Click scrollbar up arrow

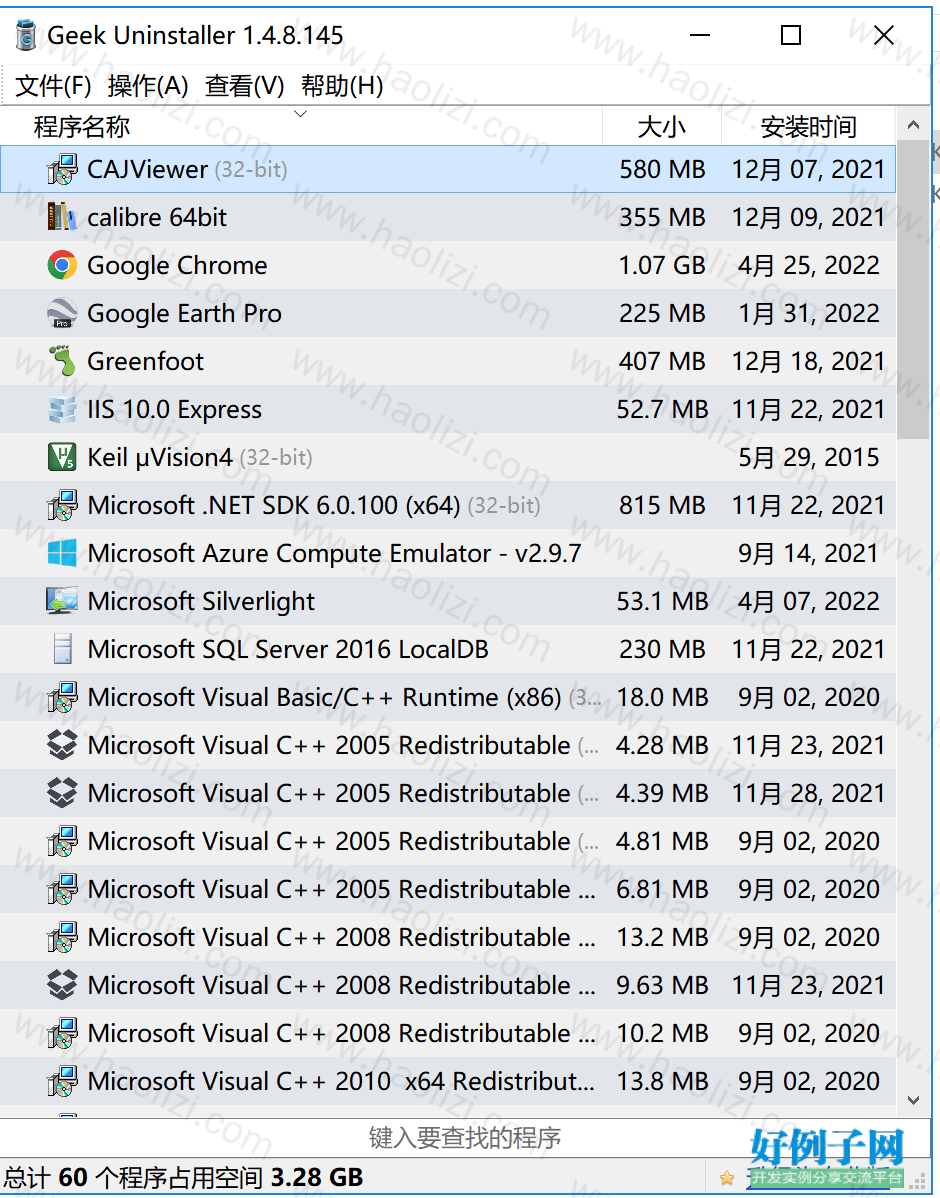913,125
